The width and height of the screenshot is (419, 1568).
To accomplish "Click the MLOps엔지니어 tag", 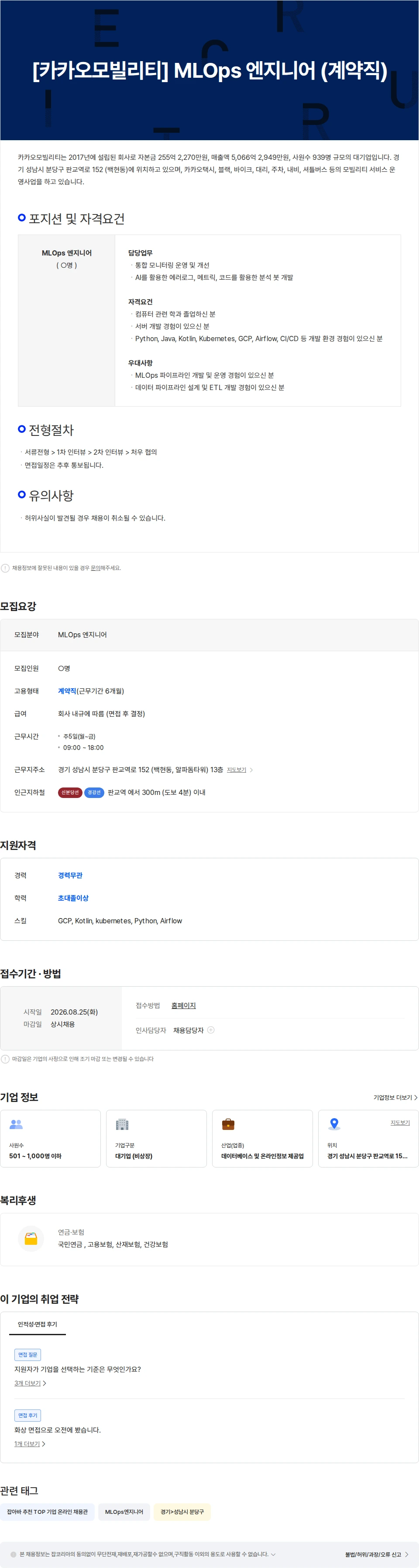I will [x=124, y=1512].
